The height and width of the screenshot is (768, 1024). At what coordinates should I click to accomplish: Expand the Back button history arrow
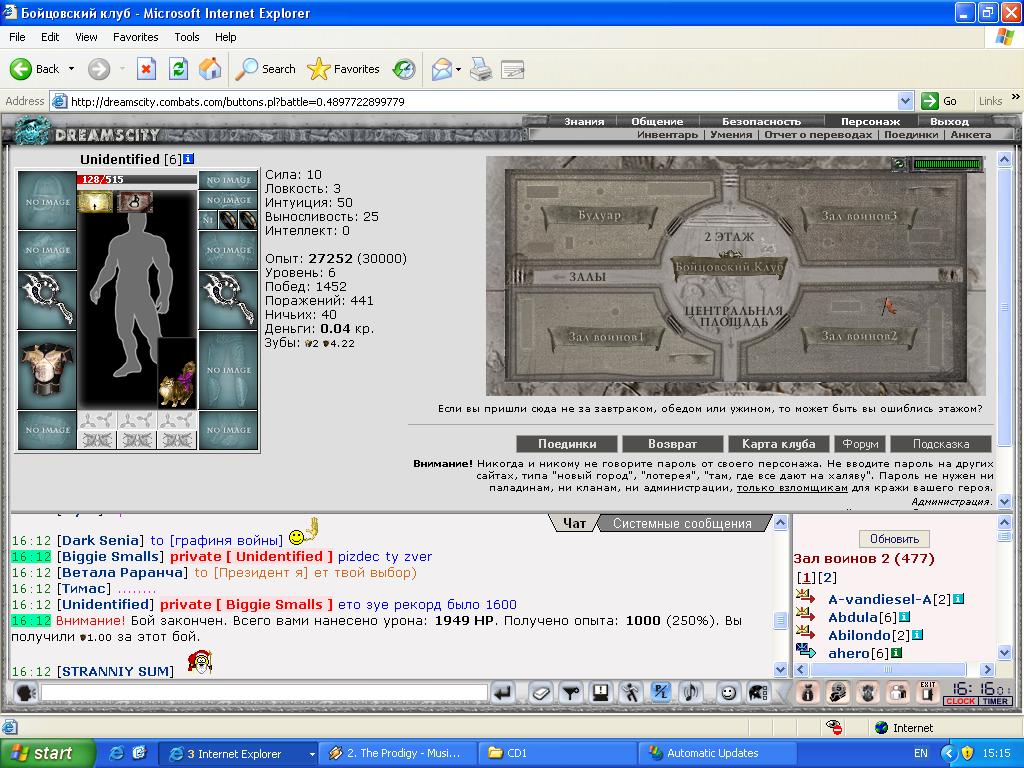pos(71,69)
